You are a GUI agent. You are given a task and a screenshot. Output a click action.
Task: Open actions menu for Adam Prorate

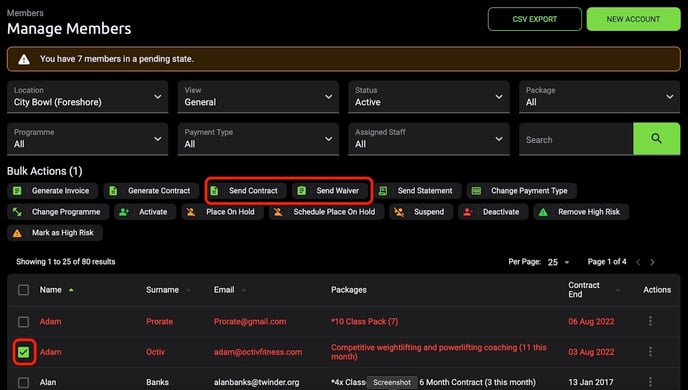(650, 321)
